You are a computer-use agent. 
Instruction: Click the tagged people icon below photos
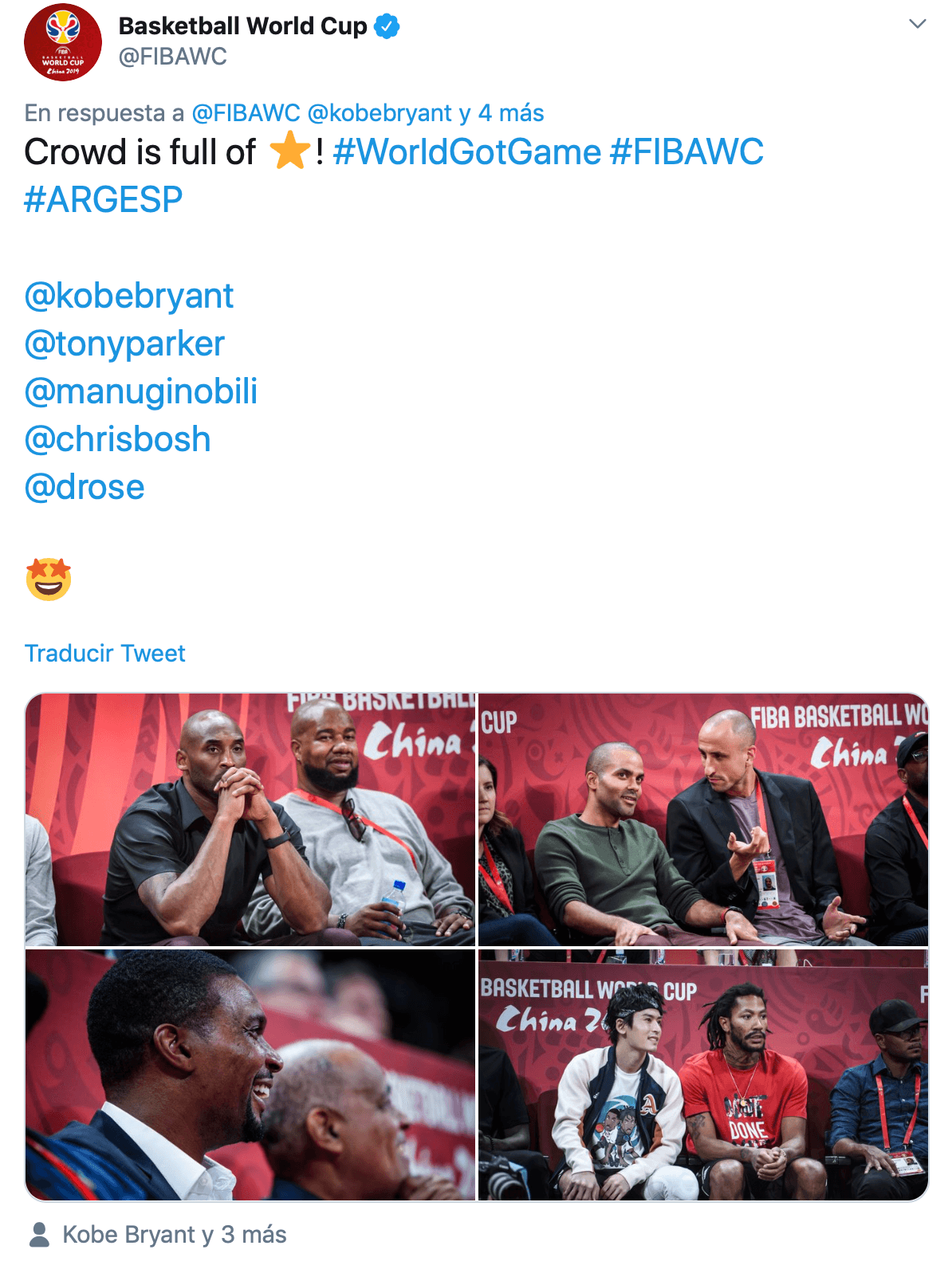click(x=39, y=1235)
